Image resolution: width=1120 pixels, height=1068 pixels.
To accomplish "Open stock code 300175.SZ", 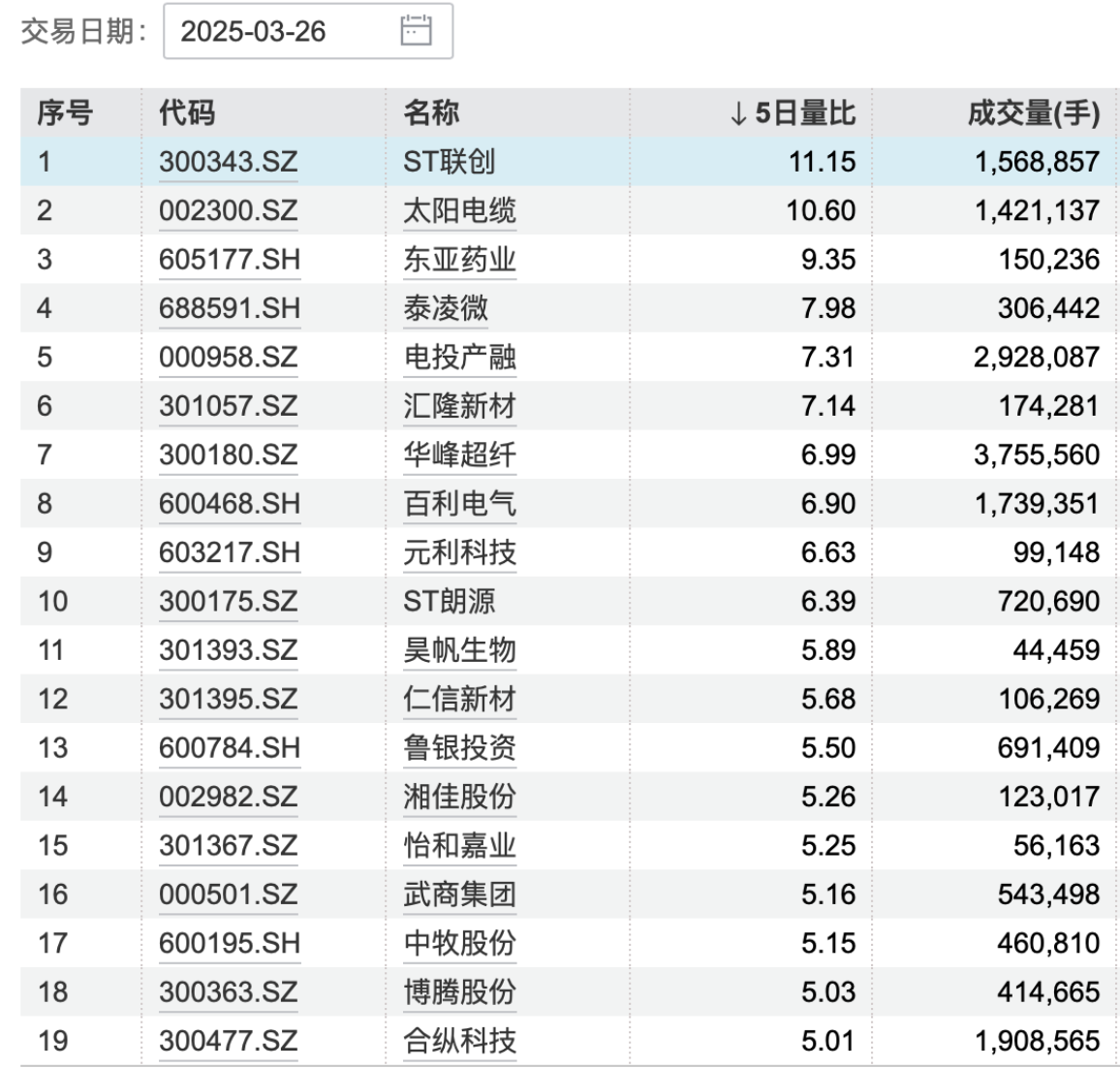I will (228, 602).
